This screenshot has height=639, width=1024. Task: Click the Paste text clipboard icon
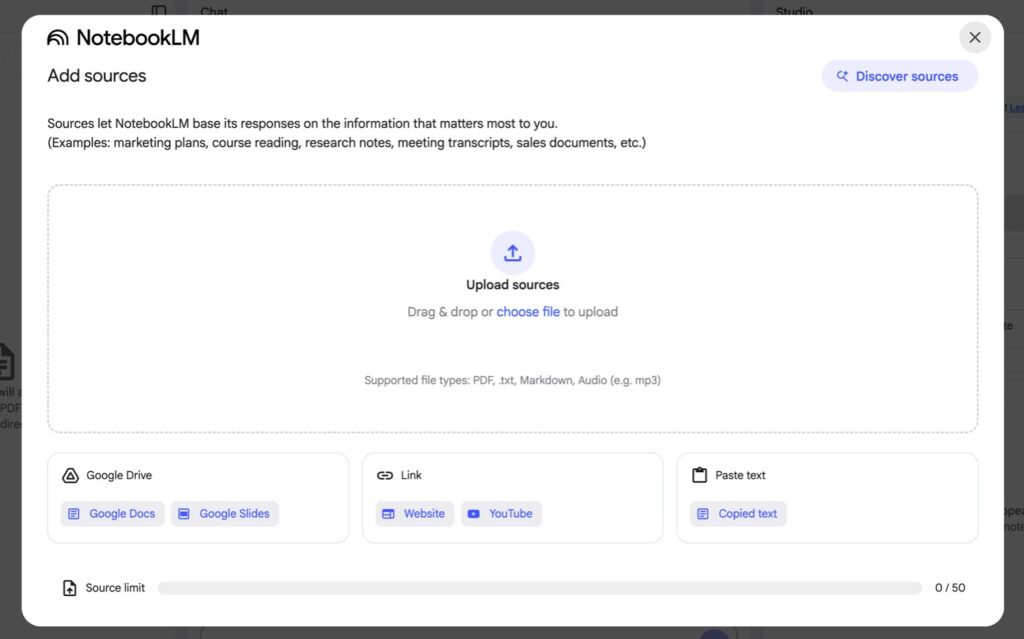click(x=699, y=475)
